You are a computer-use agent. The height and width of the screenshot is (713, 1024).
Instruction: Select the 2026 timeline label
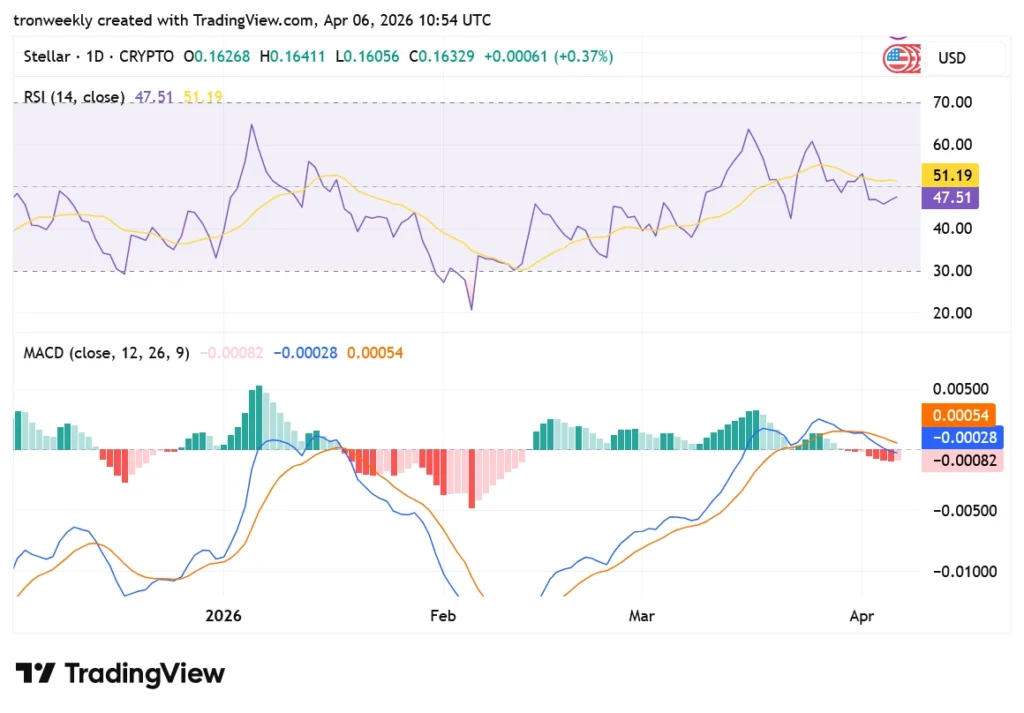point(223,617)
